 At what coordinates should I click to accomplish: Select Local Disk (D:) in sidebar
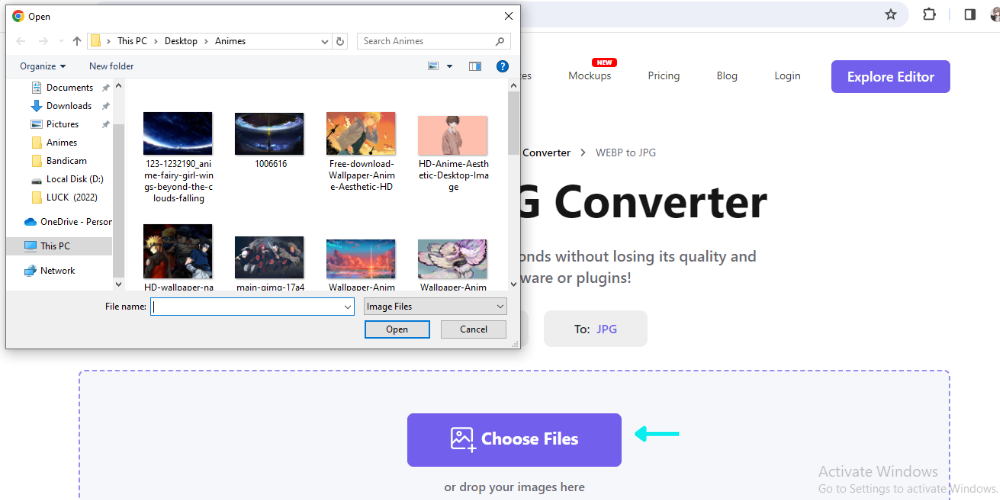point(75,179)
